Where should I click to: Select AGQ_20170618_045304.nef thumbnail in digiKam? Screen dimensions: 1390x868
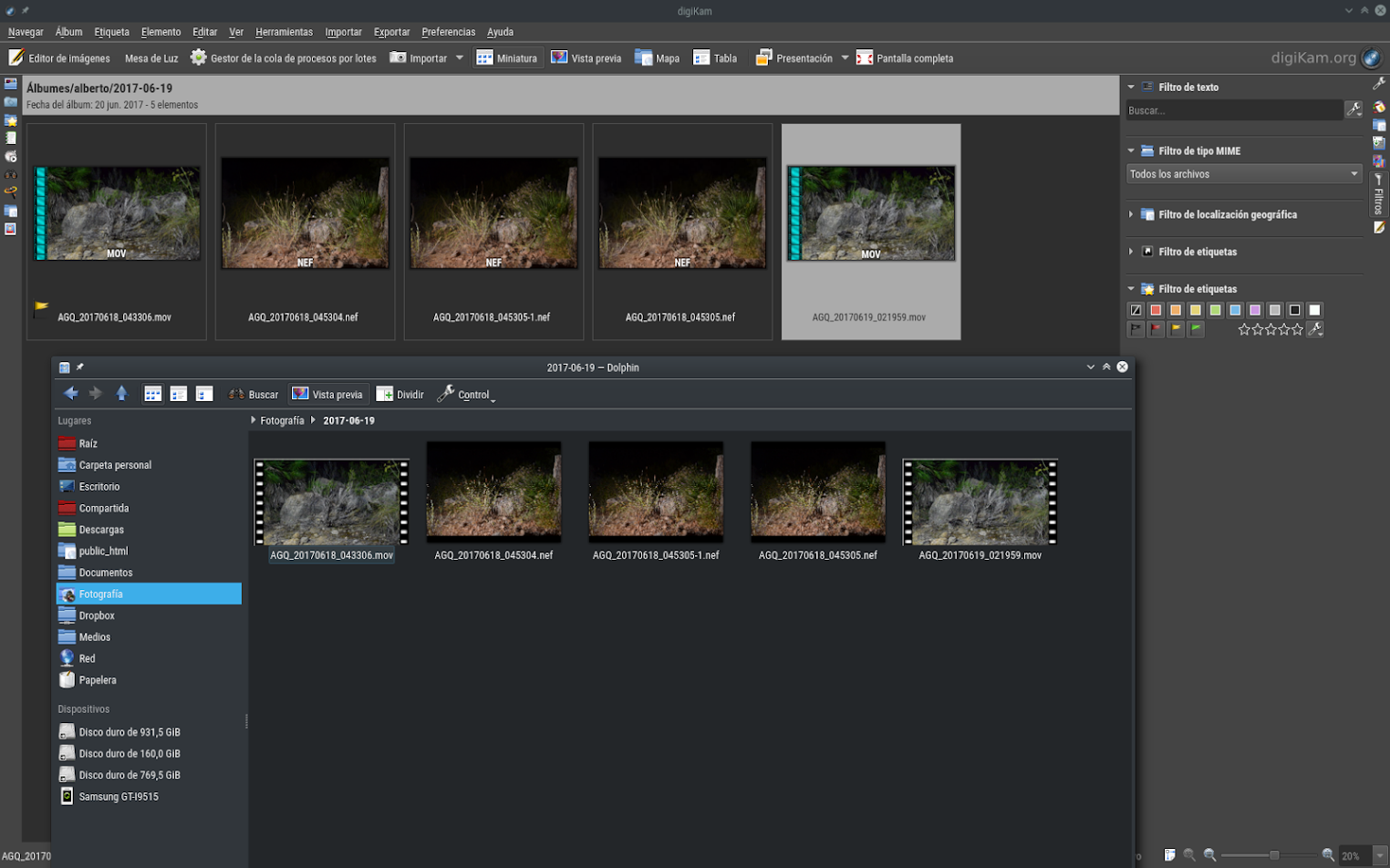305,214
